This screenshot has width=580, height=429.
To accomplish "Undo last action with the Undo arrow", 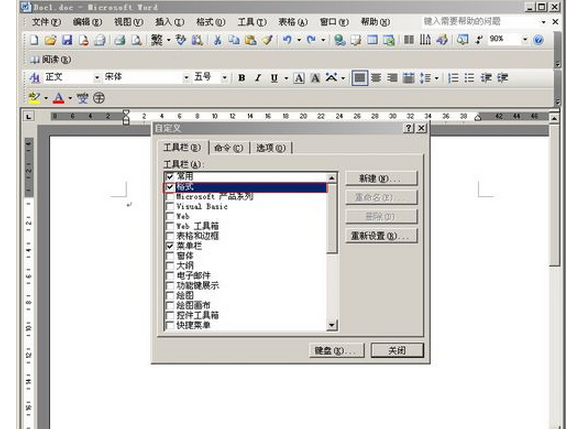I will (287, 39).
